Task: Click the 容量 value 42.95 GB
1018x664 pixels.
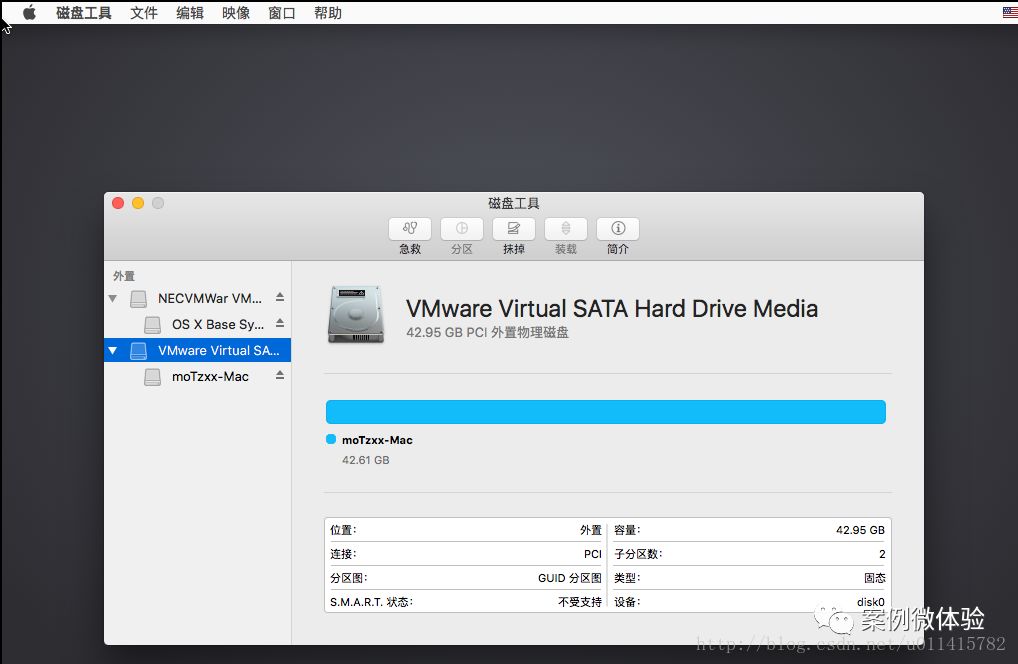Action: (860, 530)
